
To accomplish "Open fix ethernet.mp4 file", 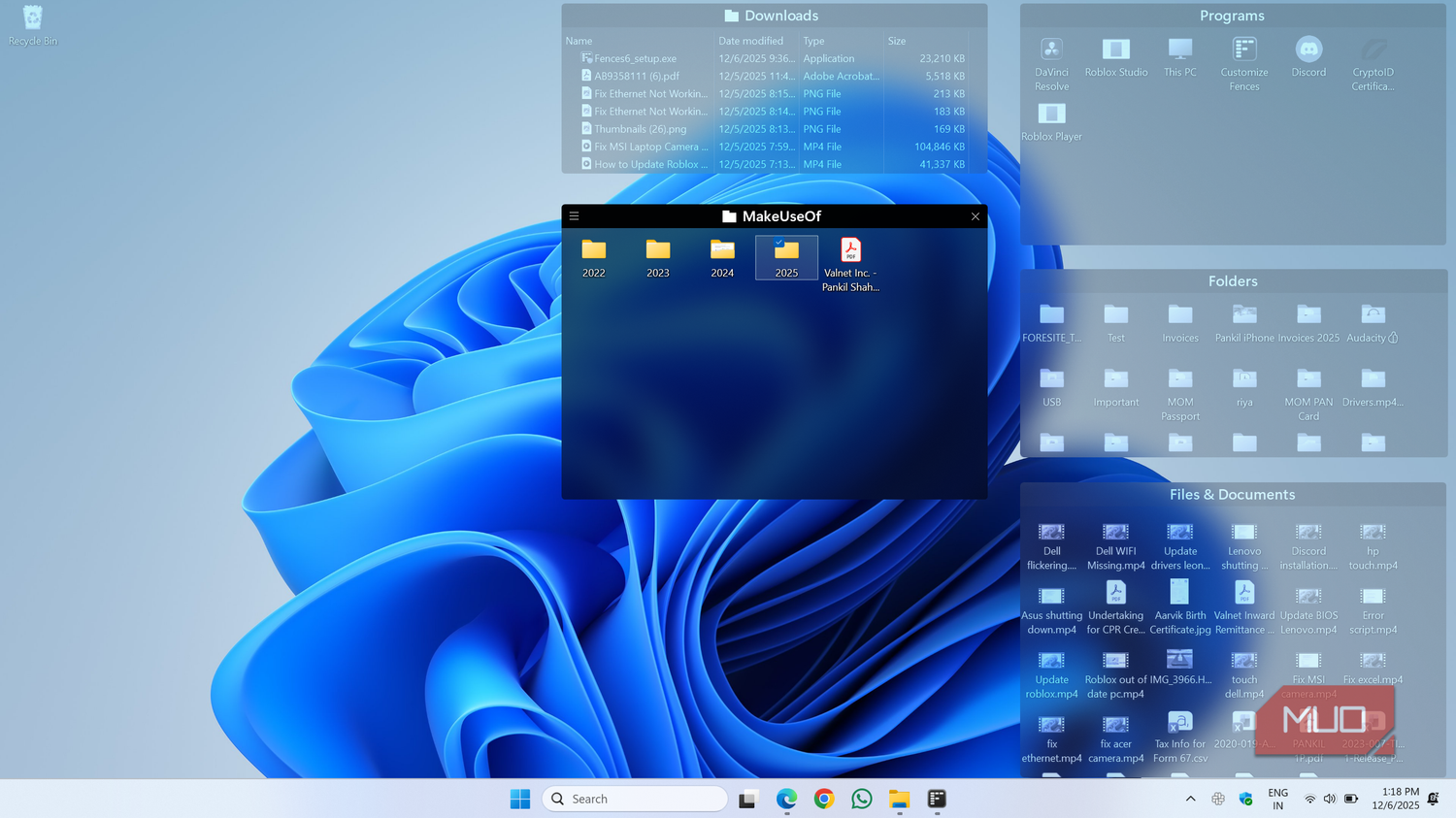I will click(x=1051, y=738).
